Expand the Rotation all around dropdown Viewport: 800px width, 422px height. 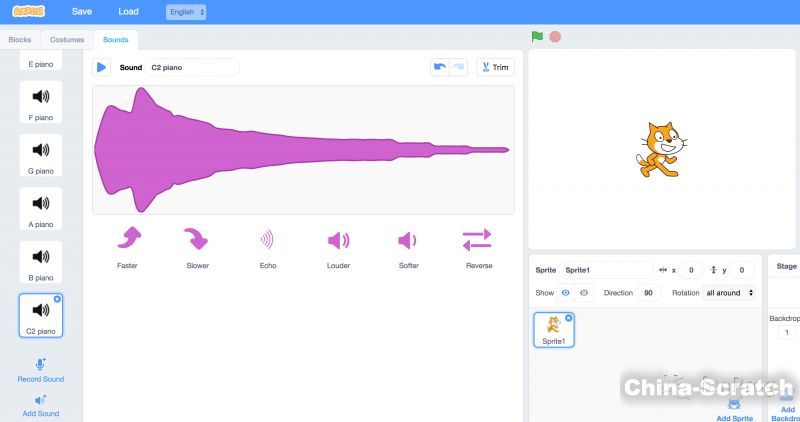(x=729, y=293)
